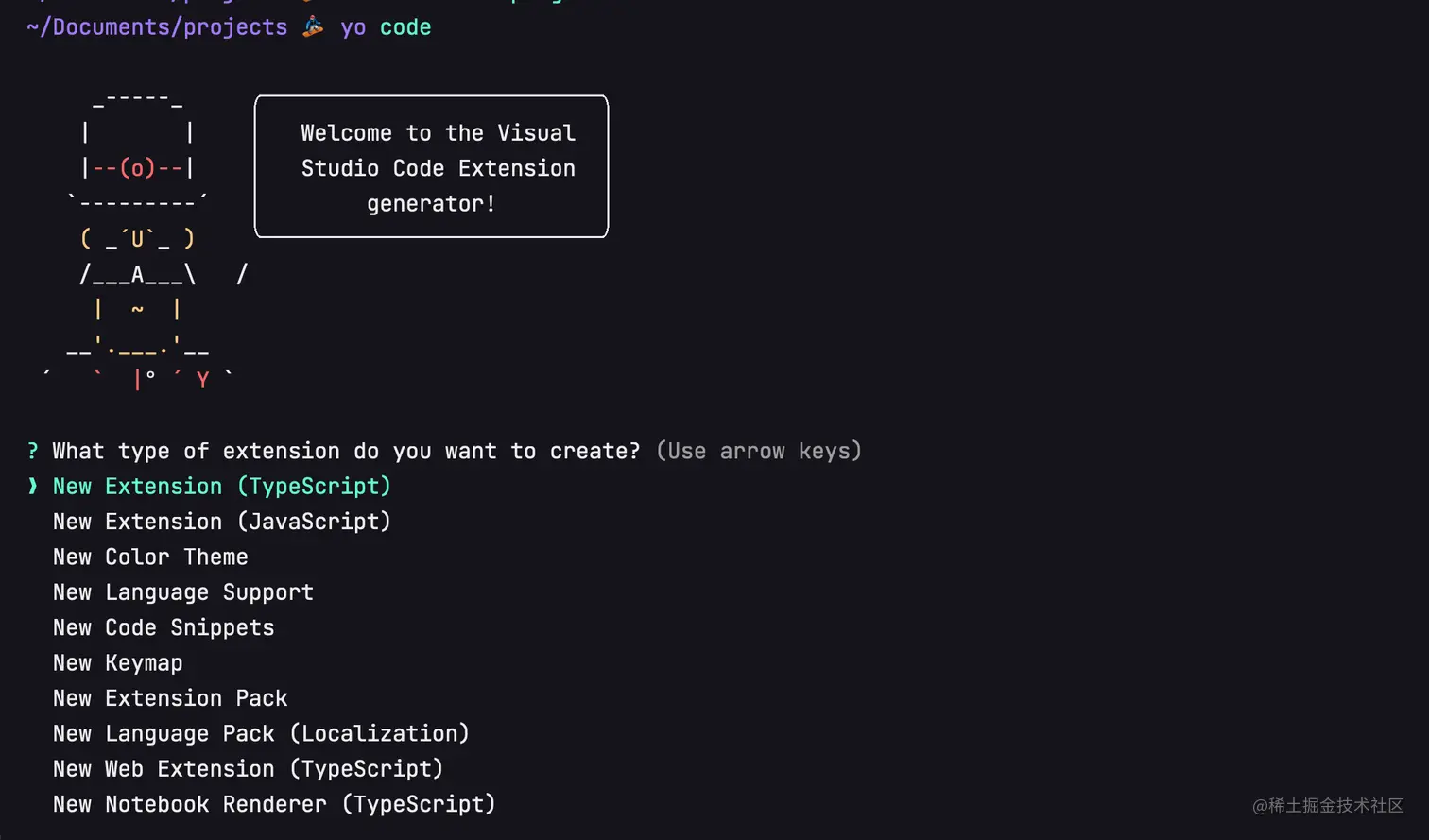Pick the New Color Theme option
Screen dimensions: 1429x840
coord(150,557)
